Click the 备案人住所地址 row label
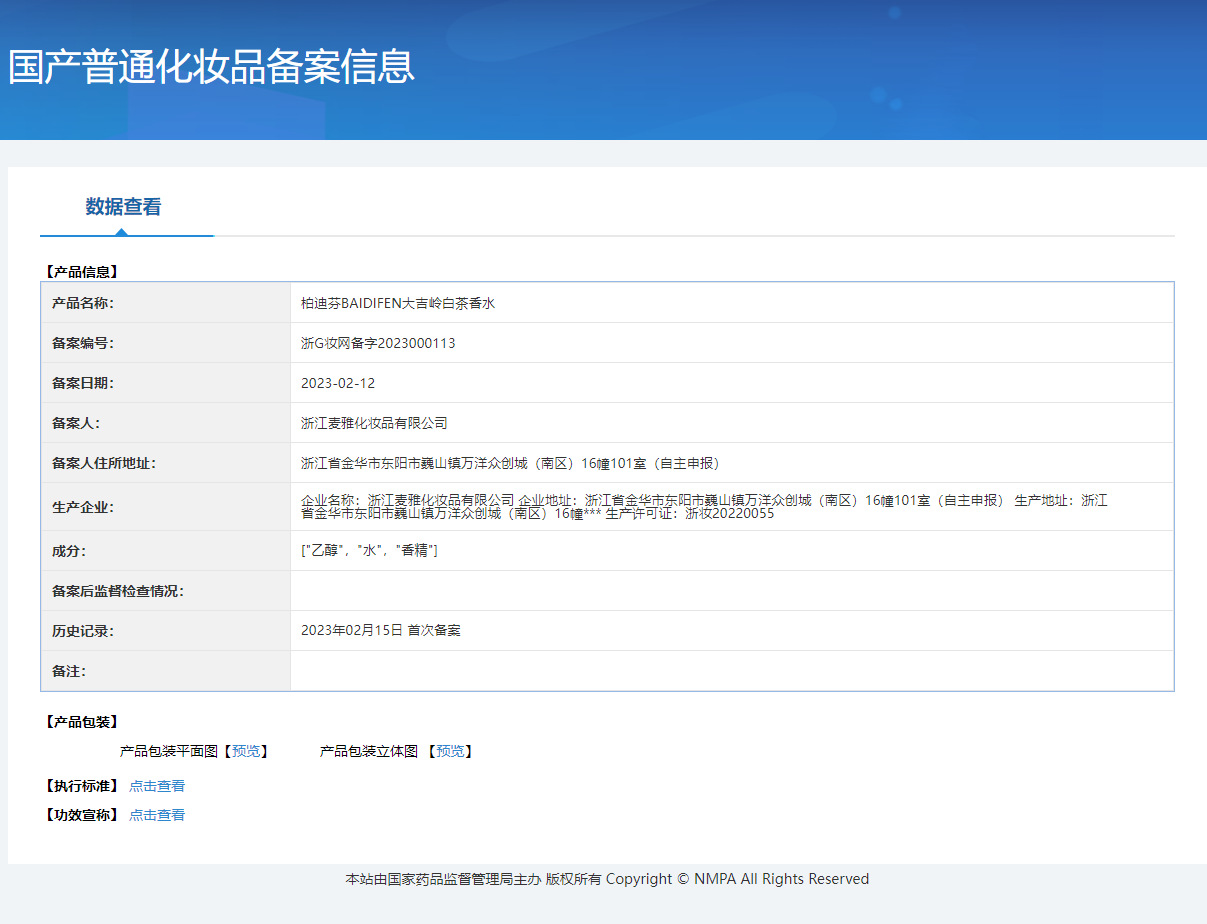 click(104, 463)
